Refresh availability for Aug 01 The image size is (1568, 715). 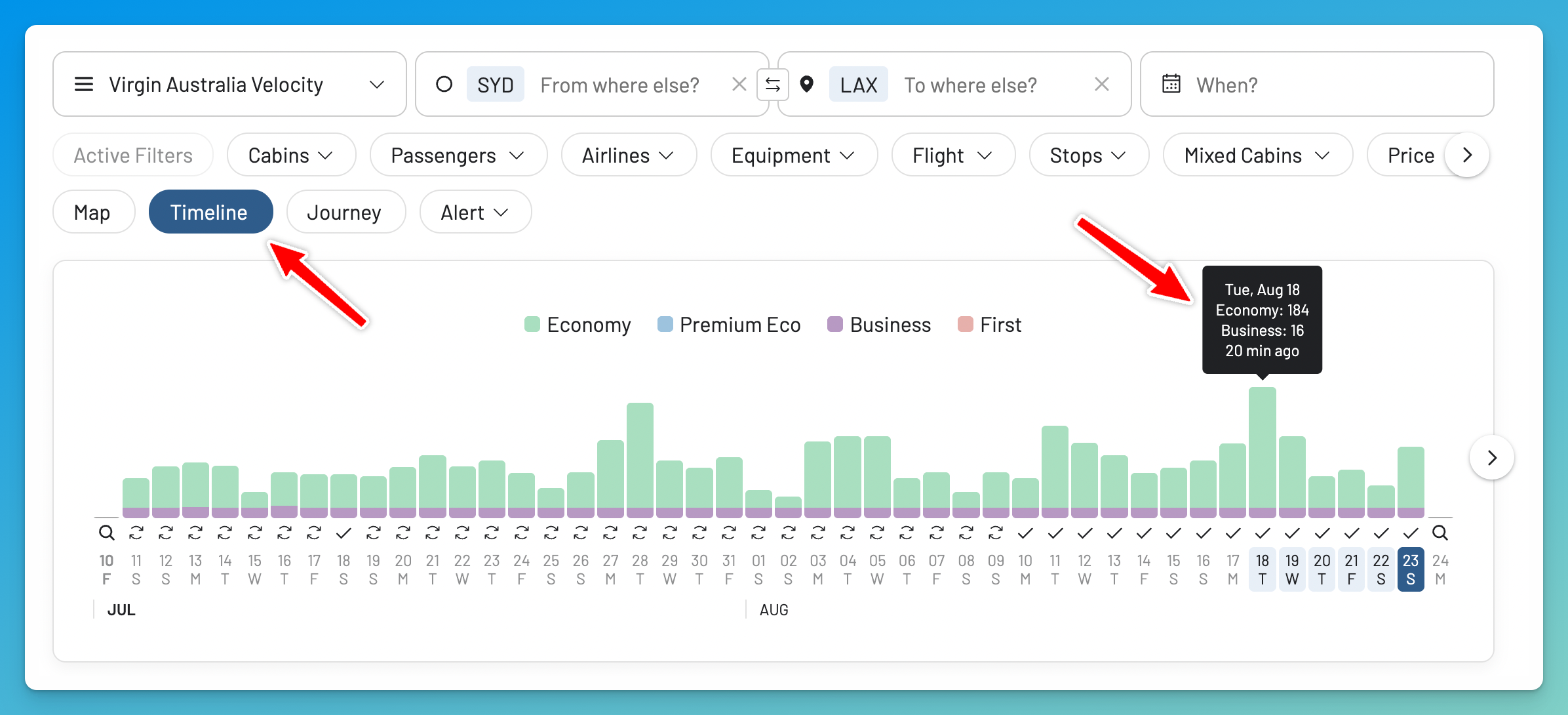pos(758,533)
